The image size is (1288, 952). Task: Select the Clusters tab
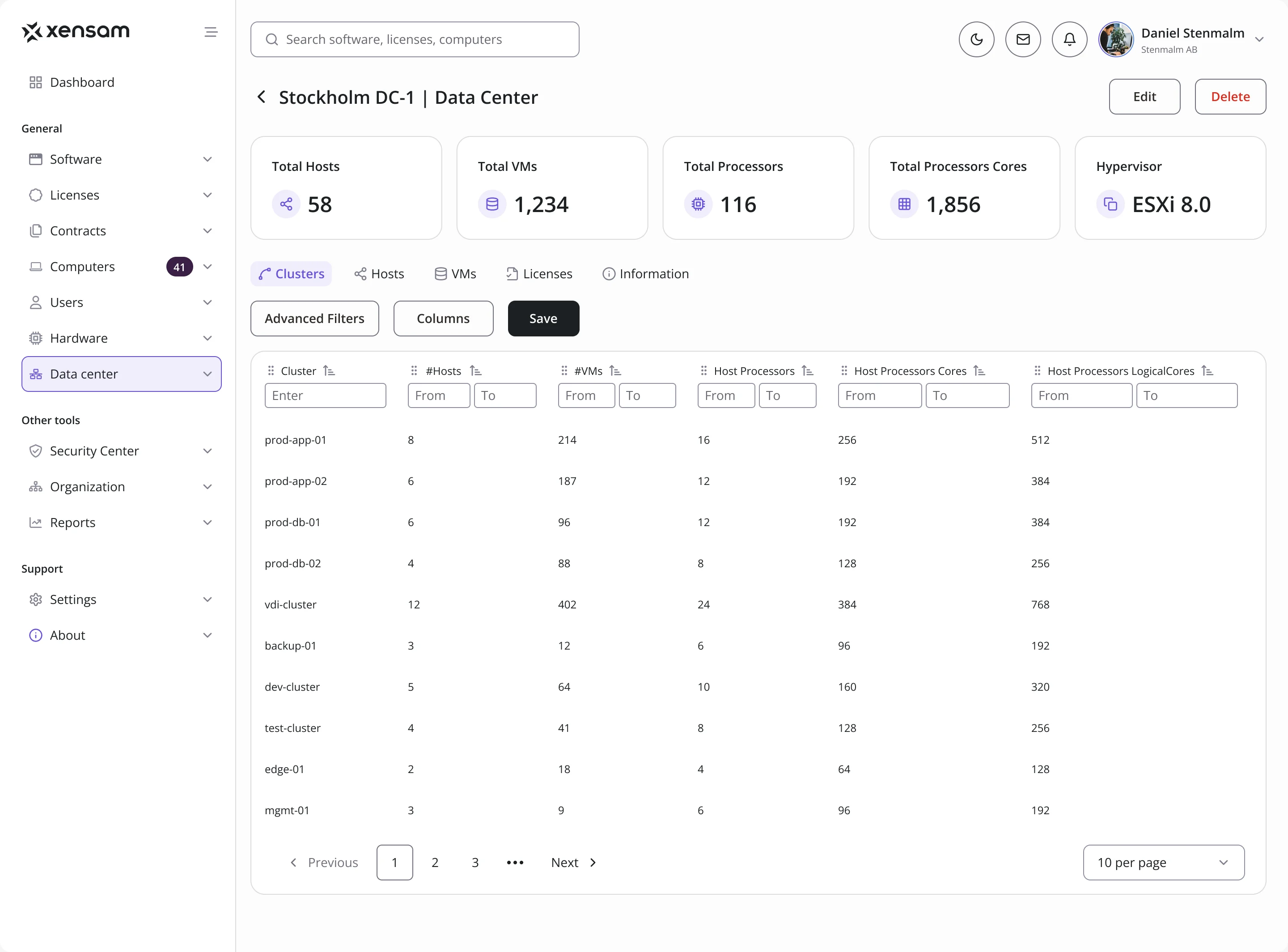point(291,274)
